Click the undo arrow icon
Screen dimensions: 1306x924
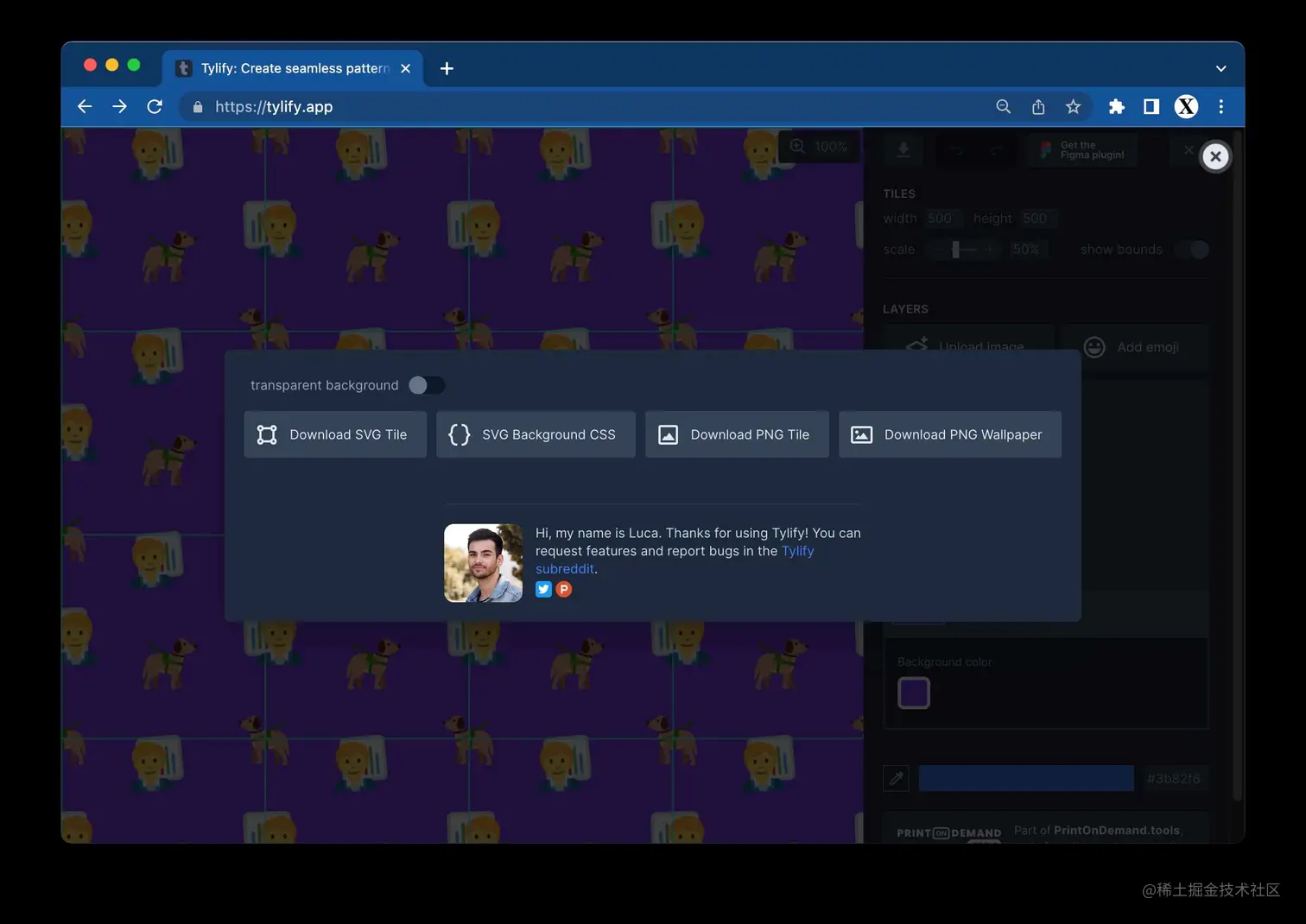click(957, 149)
